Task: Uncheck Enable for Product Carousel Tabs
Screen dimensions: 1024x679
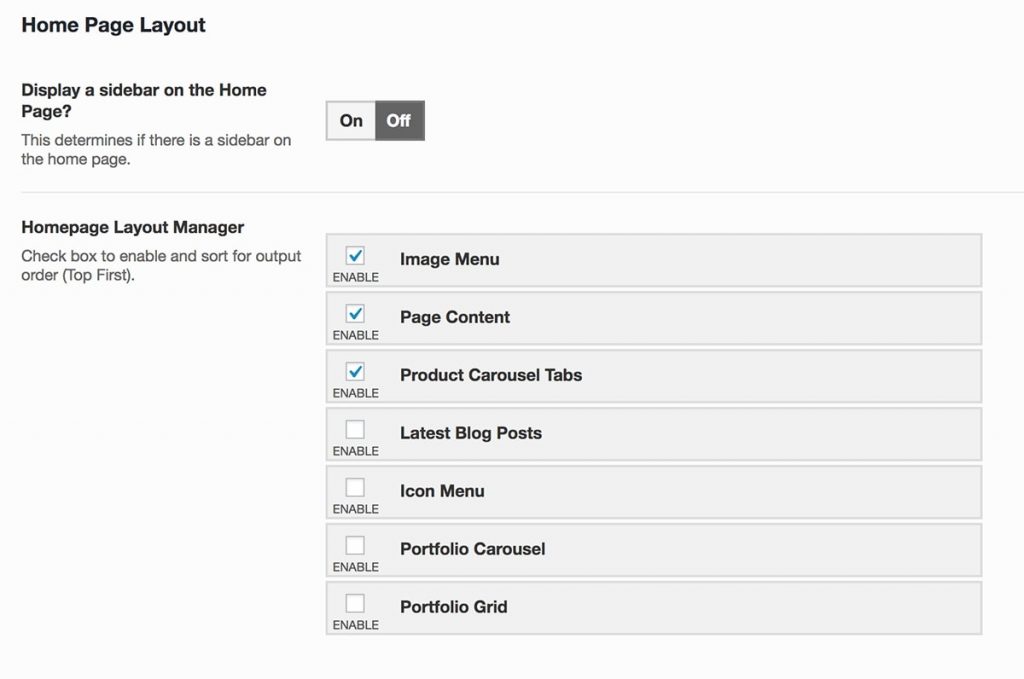Action: pos(355,371)
